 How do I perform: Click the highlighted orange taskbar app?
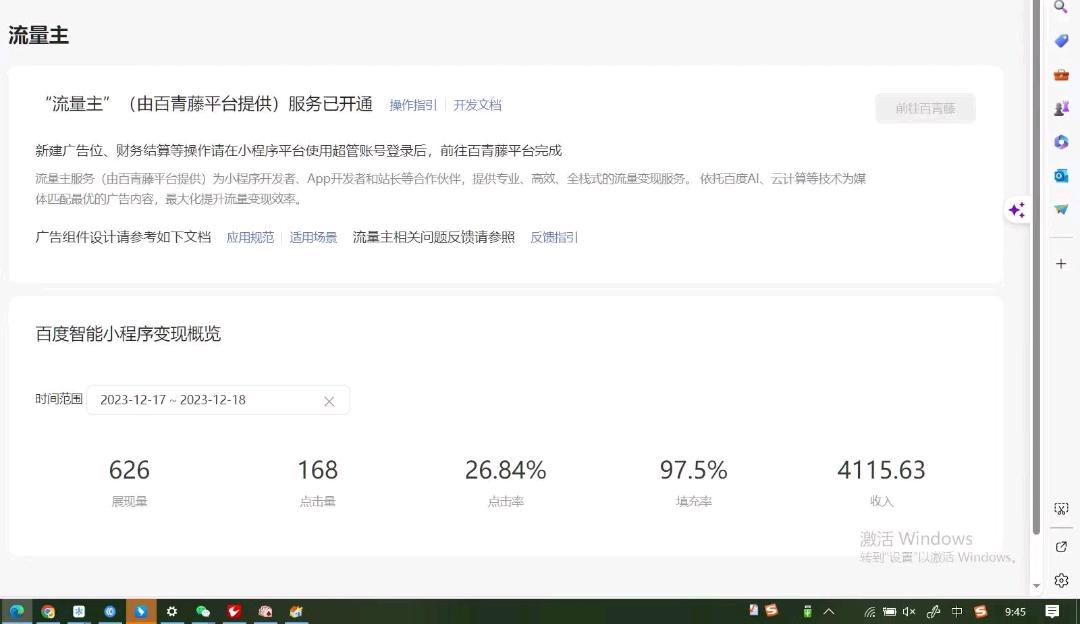point(141,611)
